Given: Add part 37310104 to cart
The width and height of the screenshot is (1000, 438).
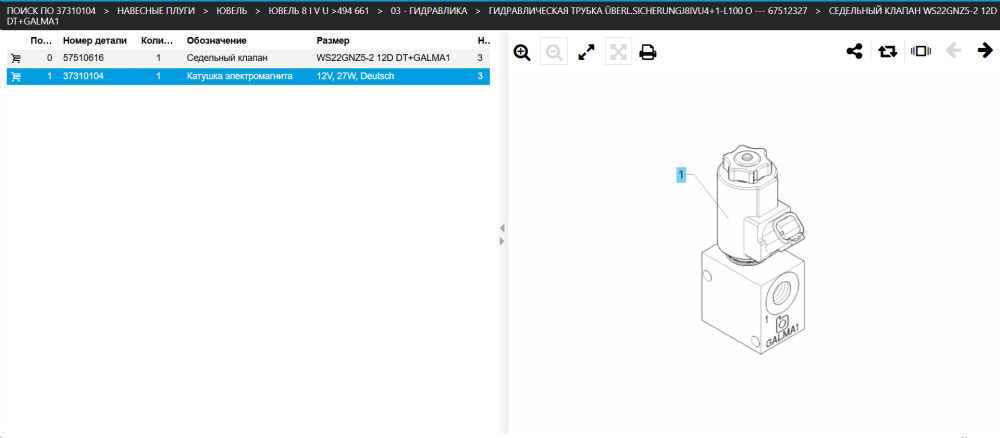Looking at the screenshot, I should tap(15, 77).
